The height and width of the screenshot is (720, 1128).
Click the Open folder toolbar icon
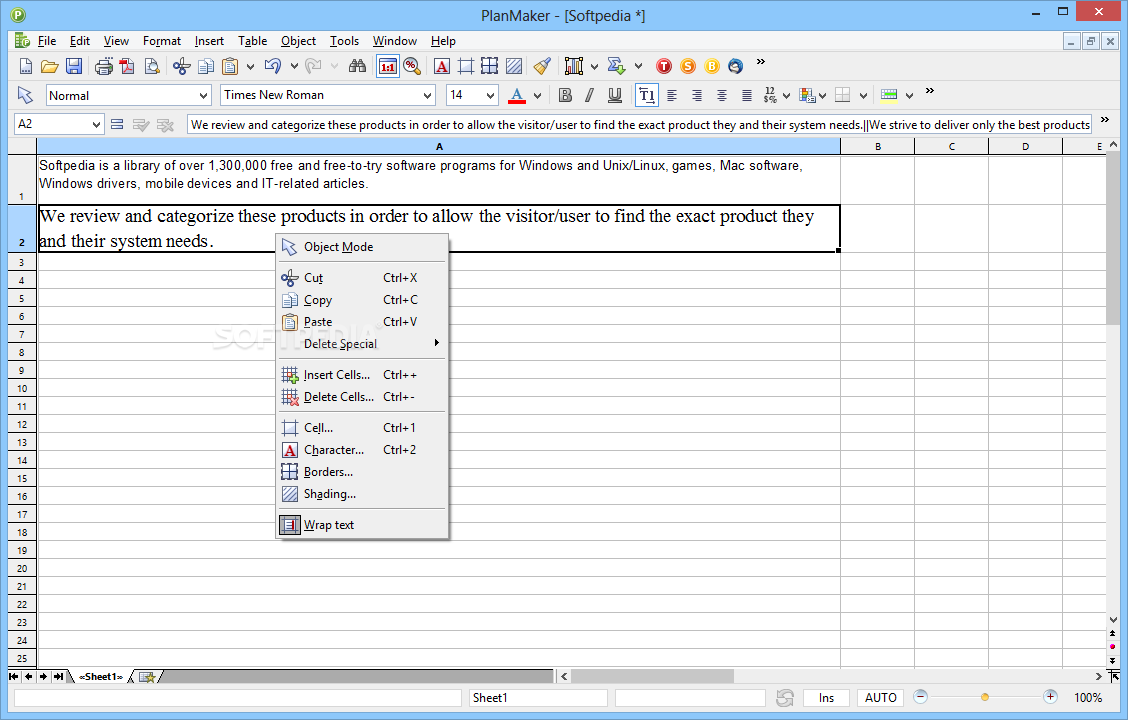pos(49,67)
